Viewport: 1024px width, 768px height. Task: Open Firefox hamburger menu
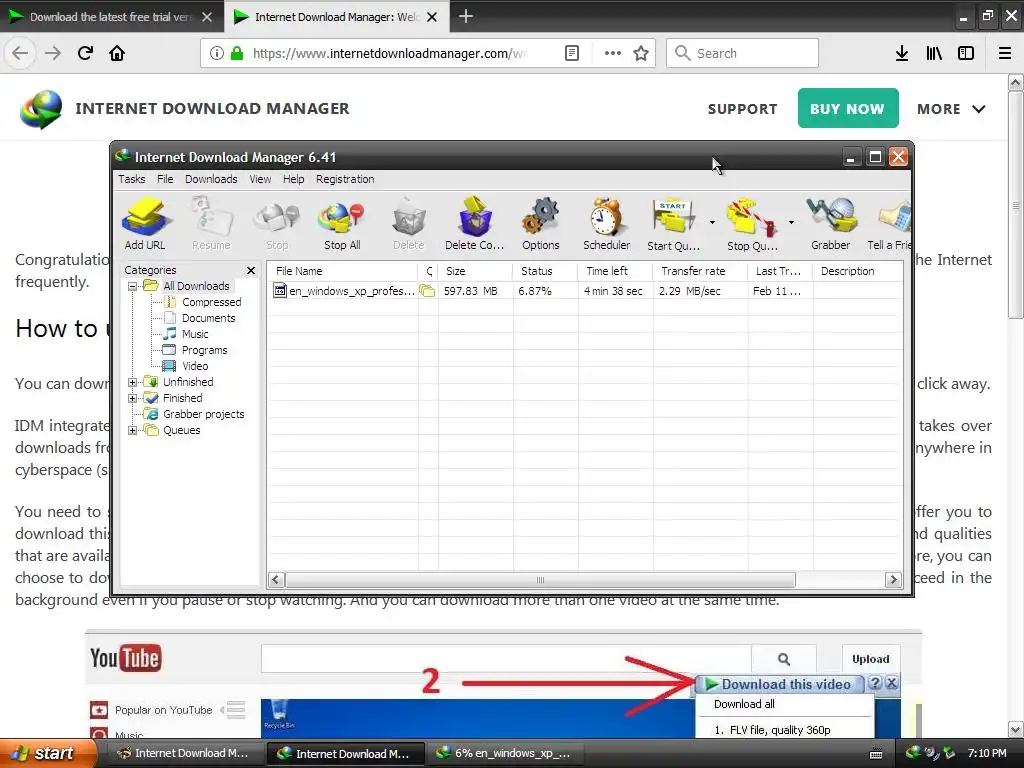pos(1005,53)
